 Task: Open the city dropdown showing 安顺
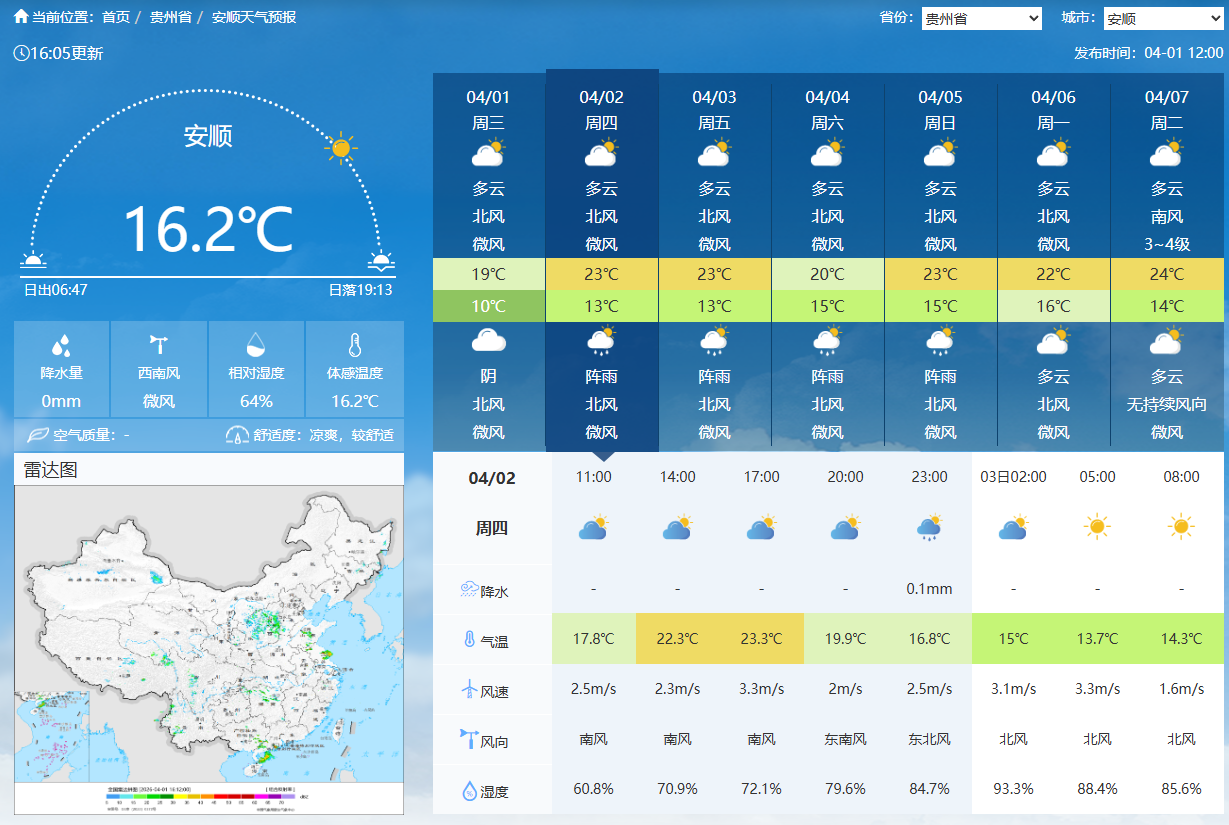coord(1163,19)
